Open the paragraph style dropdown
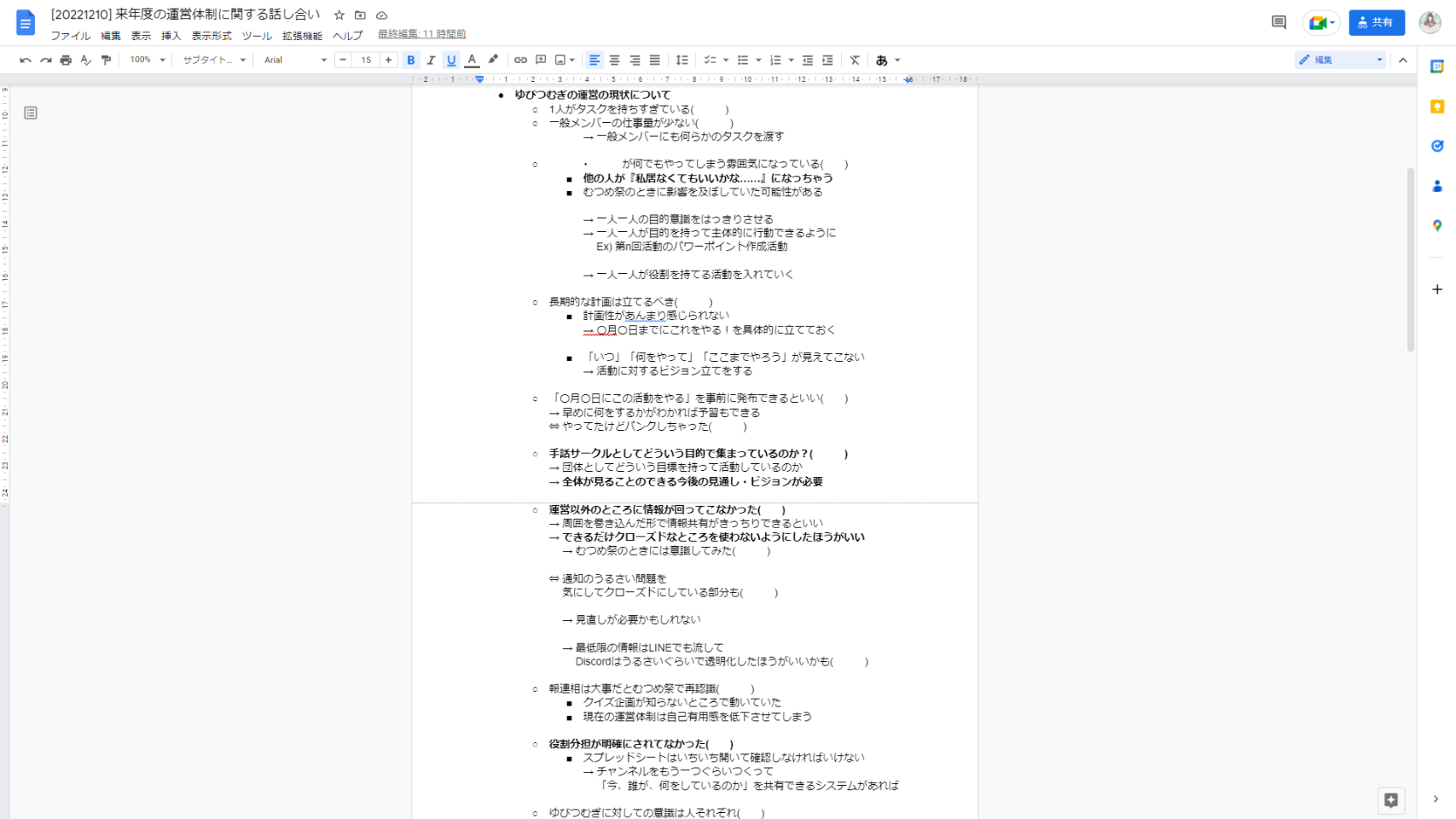Image resolution: width=1456 pixels, height=819 pixels. [214, 61]
